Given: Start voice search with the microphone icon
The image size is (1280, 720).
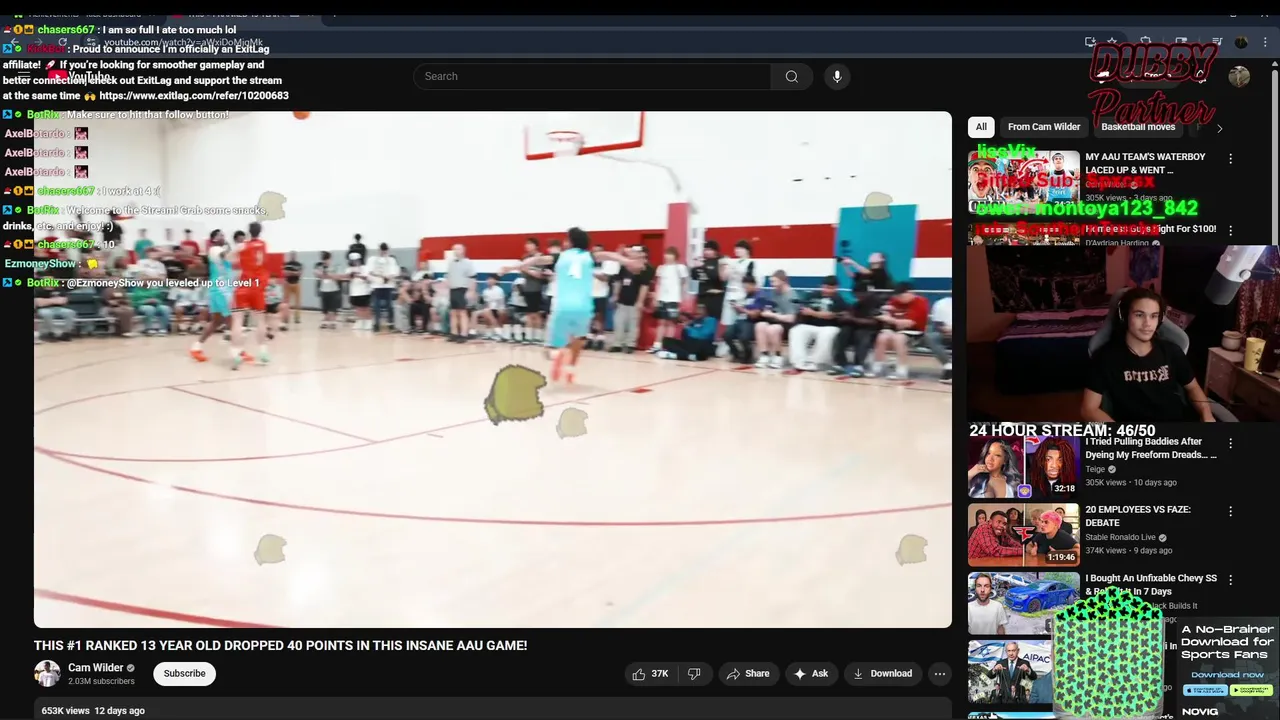Looking at the screenshot, I should (837, 76).
